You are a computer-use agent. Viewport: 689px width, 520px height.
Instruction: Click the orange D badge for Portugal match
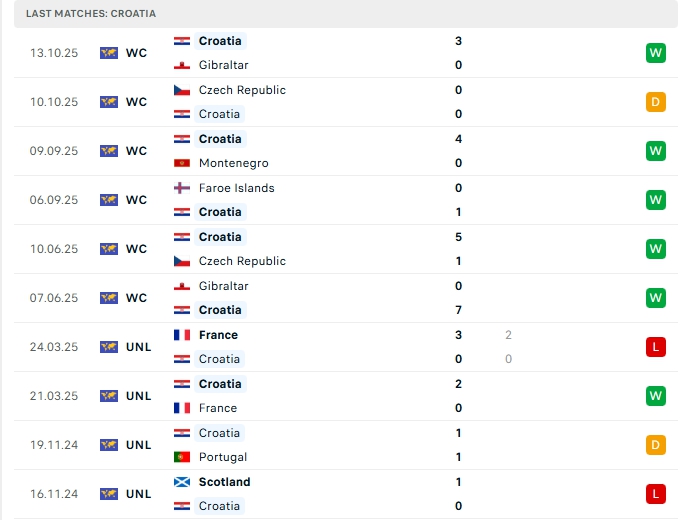(x=656, y=445)
